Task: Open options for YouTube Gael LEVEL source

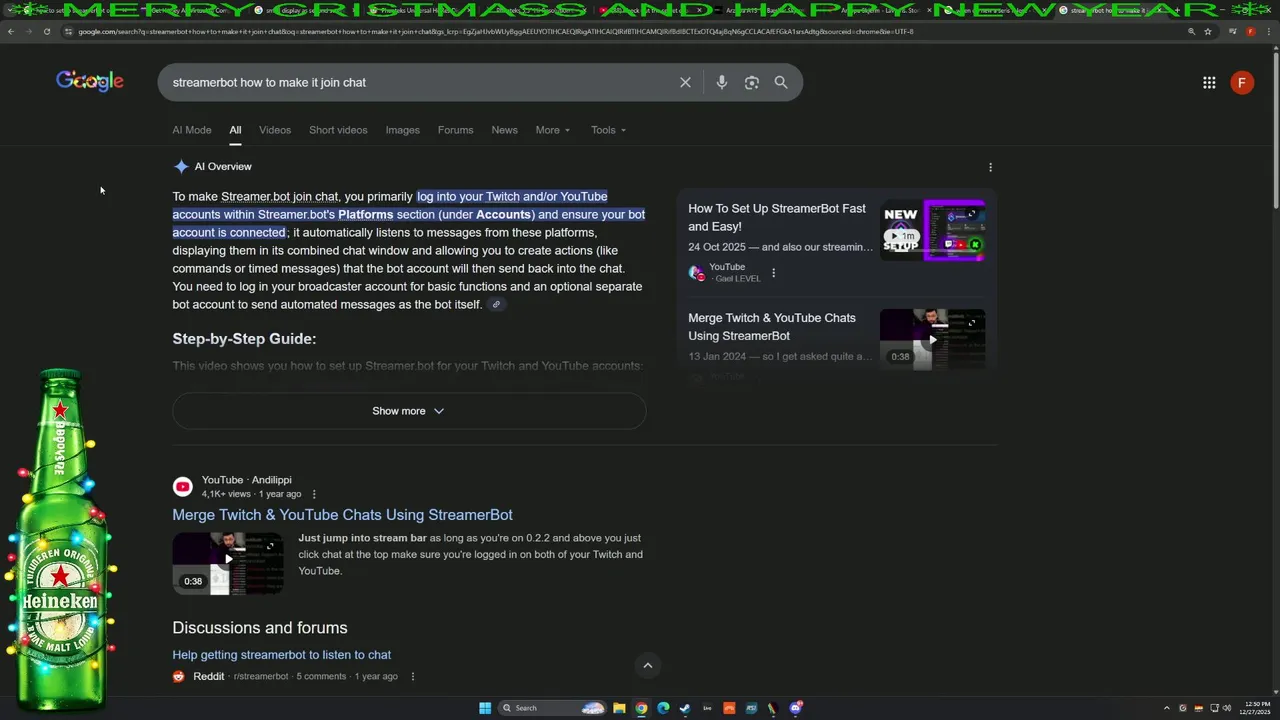Action: pyautogui.click(x=773, y=272)
